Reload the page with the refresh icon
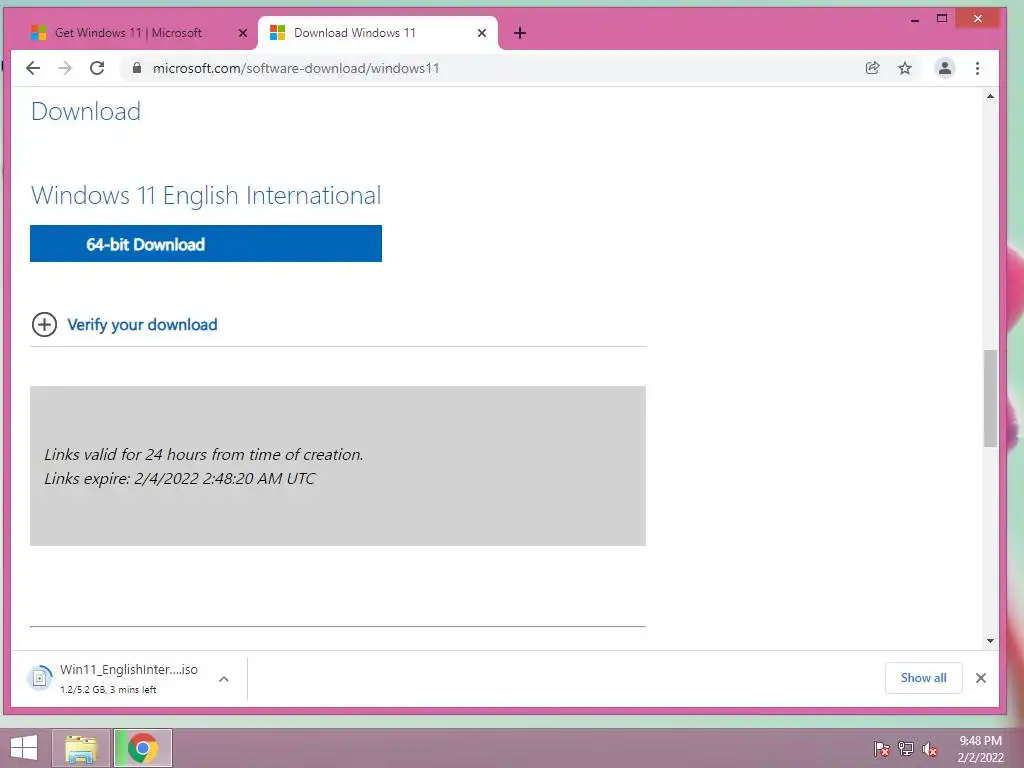This screenshot has width=1024, height=768. click(x=97, y=68)
